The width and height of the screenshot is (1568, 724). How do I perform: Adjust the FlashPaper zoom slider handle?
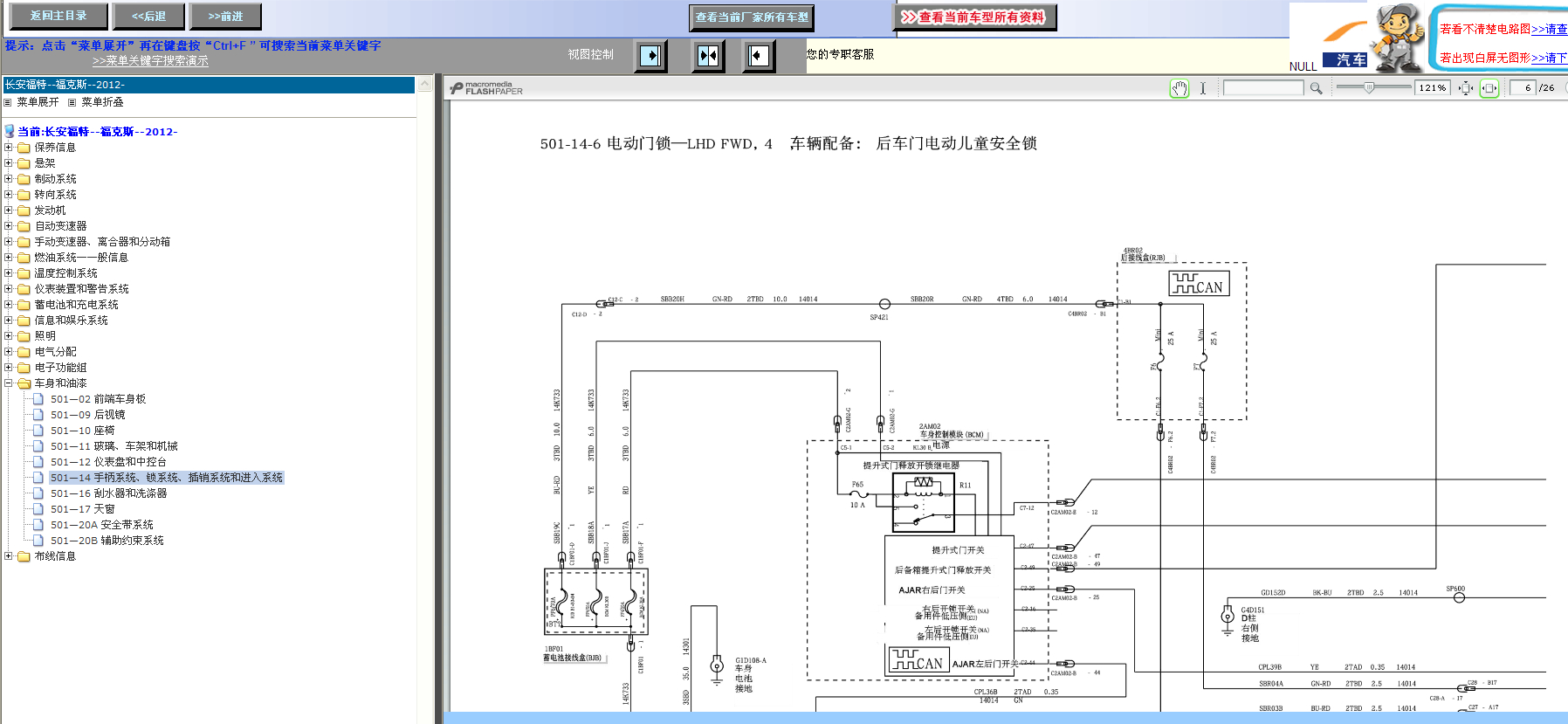click(1369, 87)
